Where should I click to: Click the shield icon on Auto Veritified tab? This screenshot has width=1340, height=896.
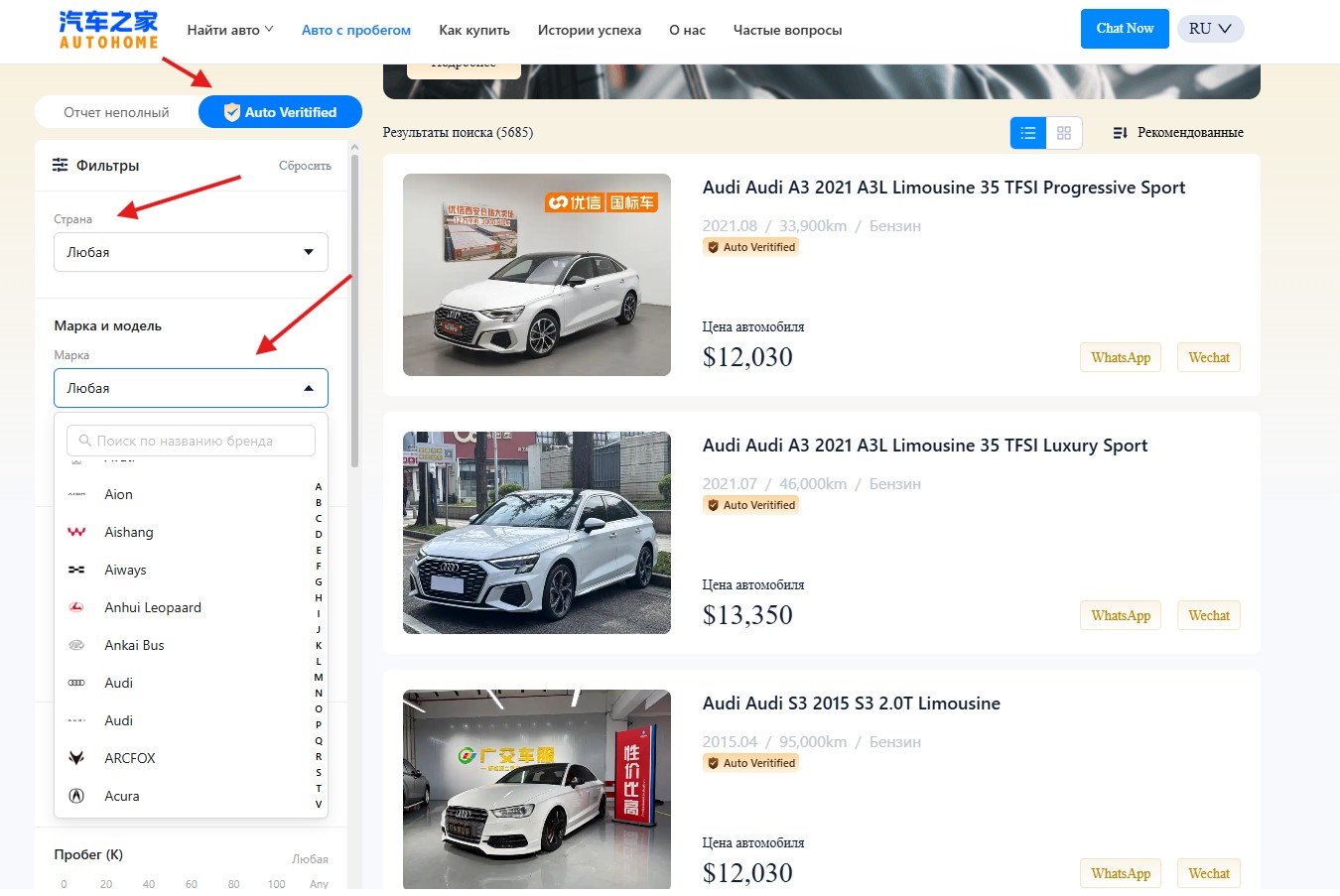[231, 112]
